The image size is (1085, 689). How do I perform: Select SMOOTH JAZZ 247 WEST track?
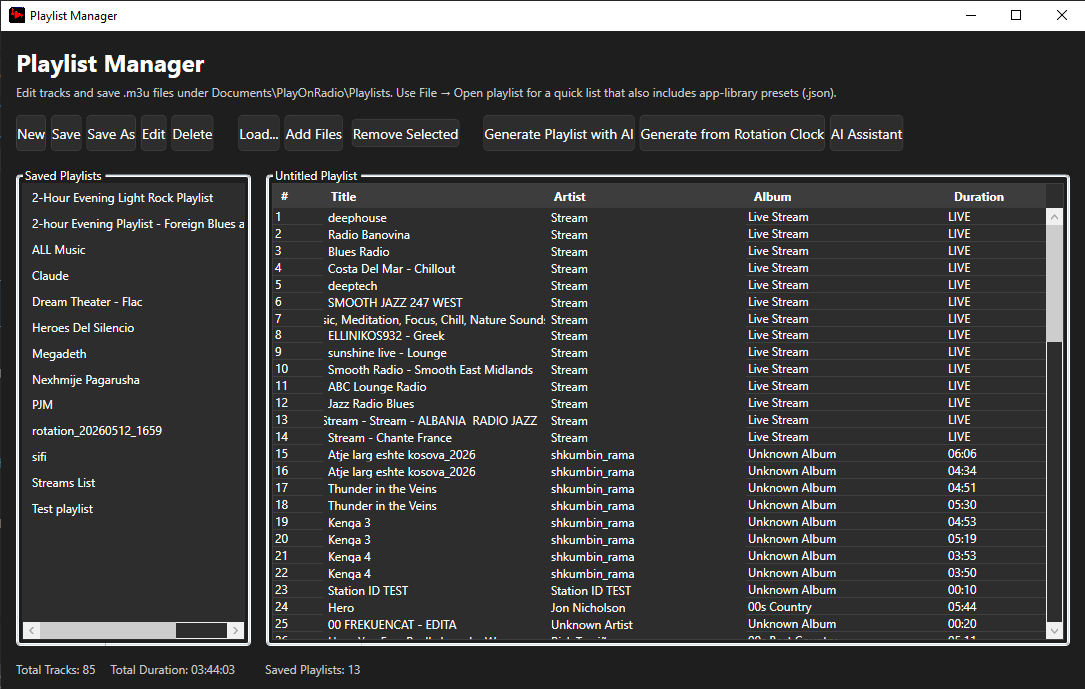coord(659,302)
